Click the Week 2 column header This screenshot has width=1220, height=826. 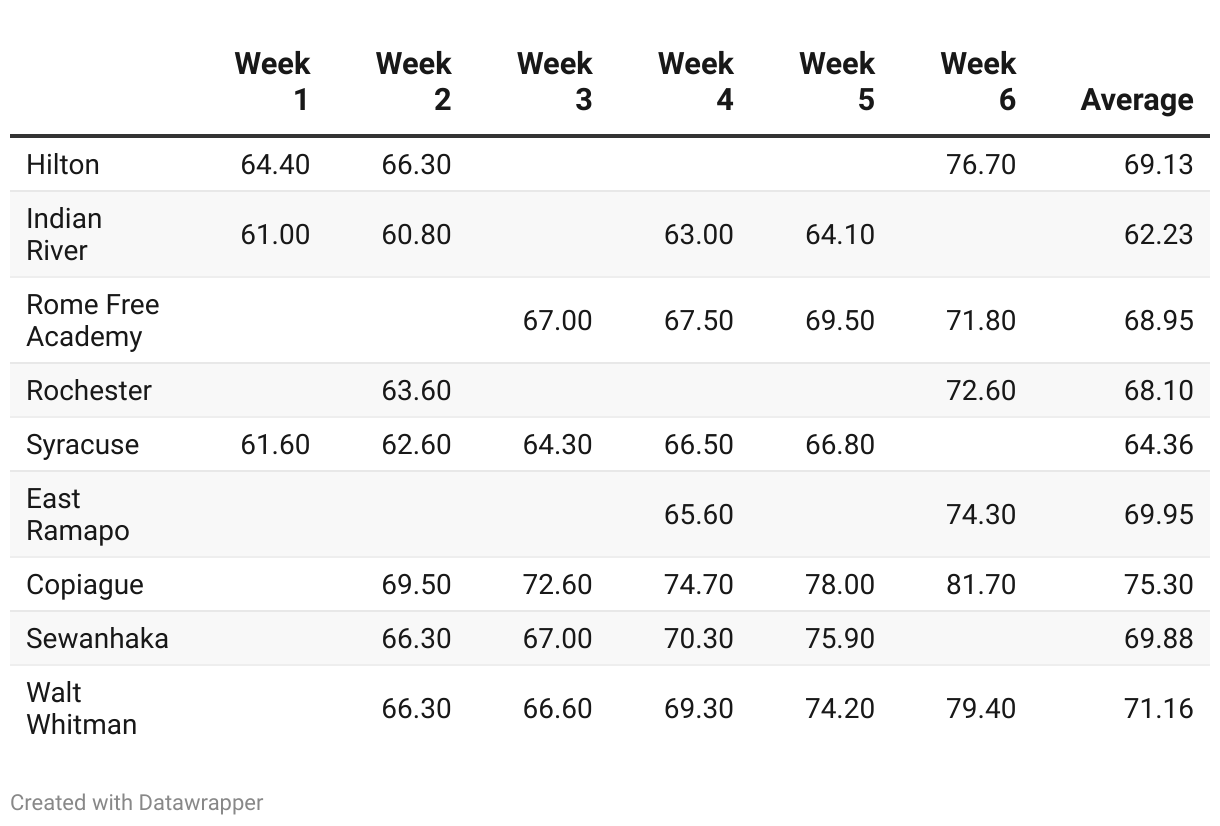pos(413,81)
